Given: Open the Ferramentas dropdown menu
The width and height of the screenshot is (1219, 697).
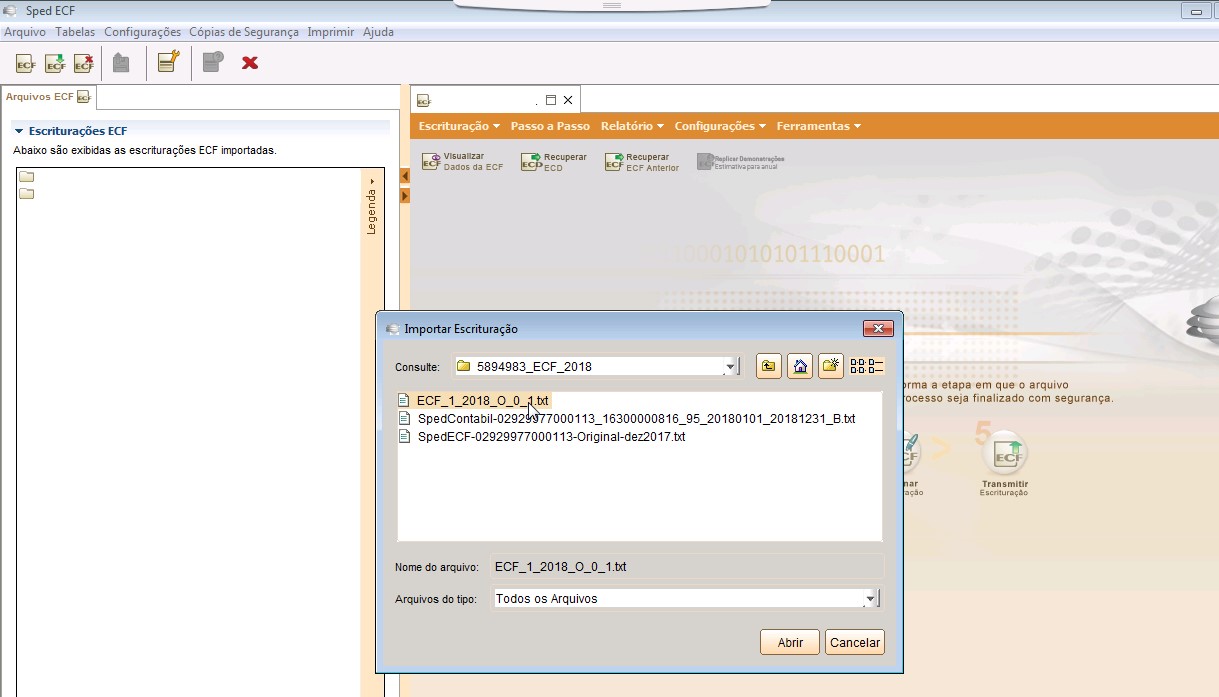Looking at the screenshot, I should point(818,126).
